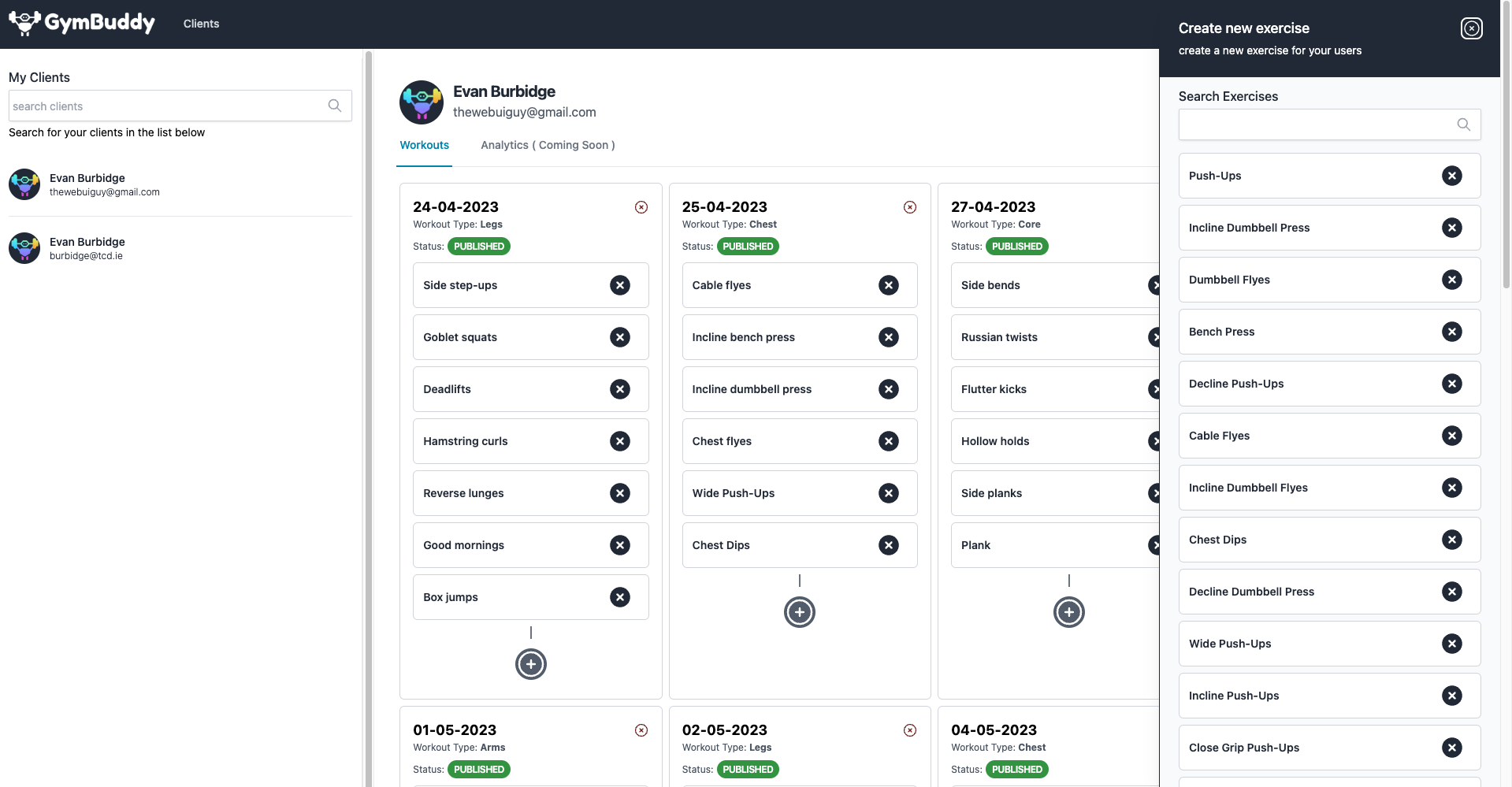Click the GymBuddy logo
1512x787 pixels.
(82, 23)
